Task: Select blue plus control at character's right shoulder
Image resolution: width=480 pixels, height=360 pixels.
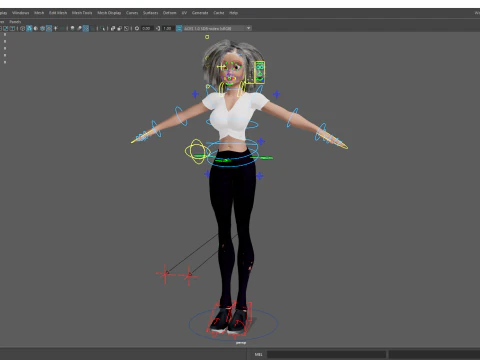Action: click(195, 94)
